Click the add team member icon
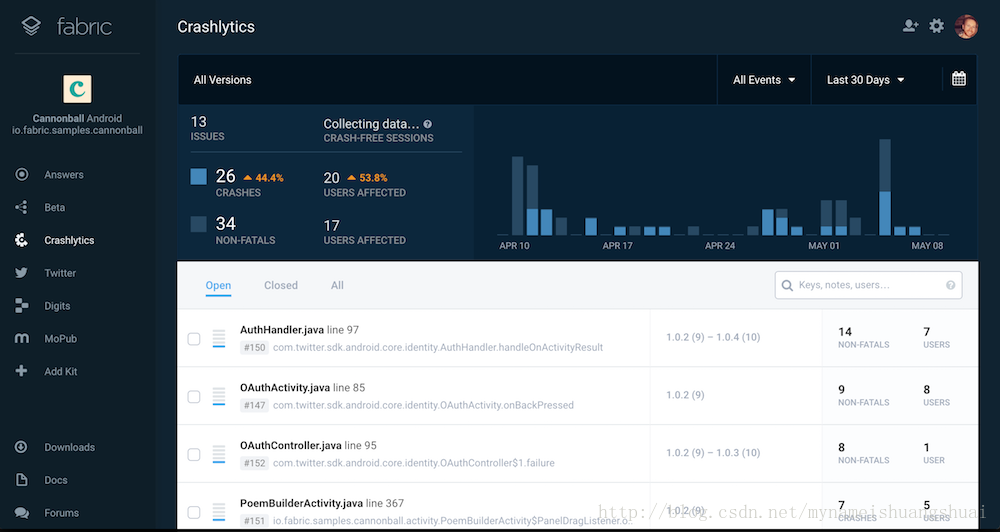This screenshot has height=532, width=1000. [910, 26]
